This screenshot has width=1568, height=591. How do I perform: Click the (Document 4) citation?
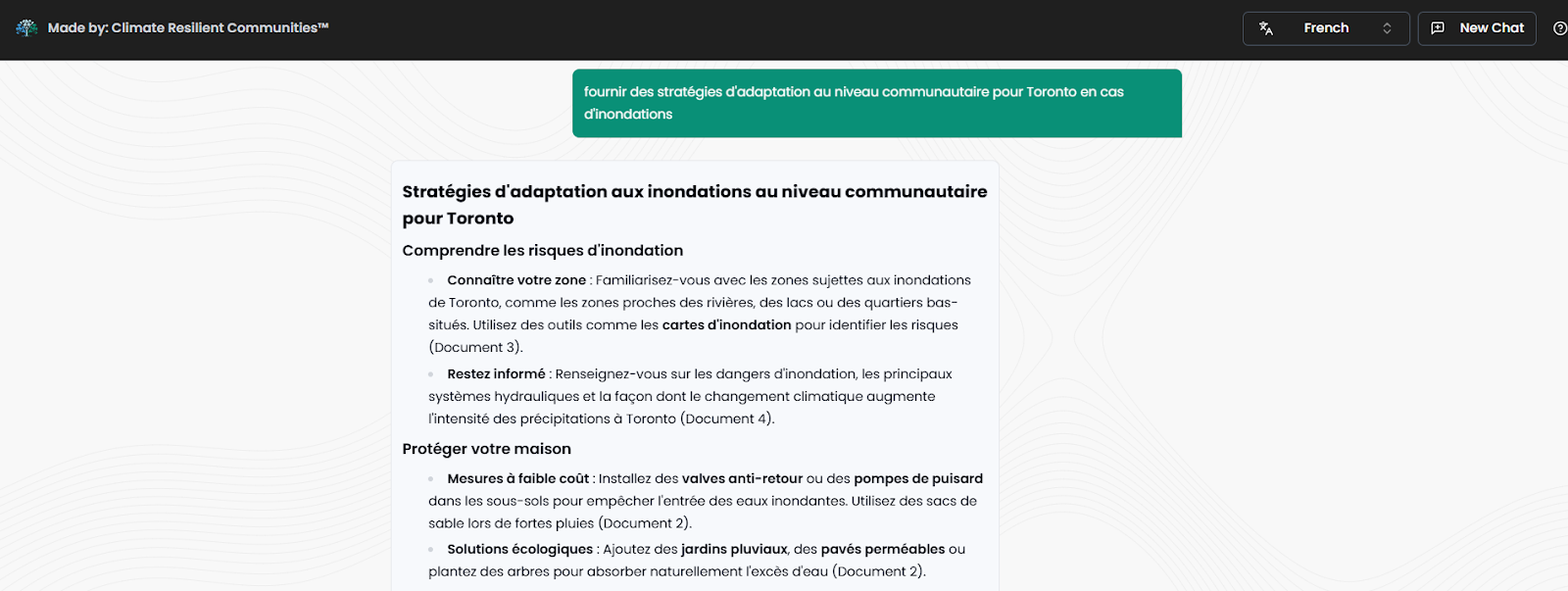pos(728,419)
